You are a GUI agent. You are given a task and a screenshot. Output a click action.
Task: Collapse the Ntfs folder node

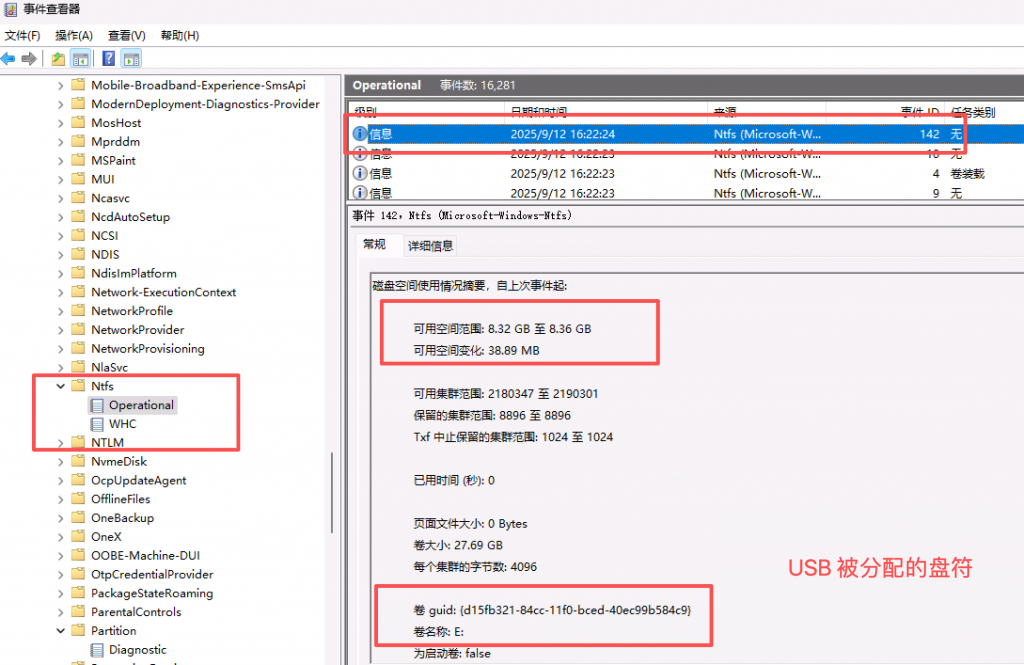[60, 386]
